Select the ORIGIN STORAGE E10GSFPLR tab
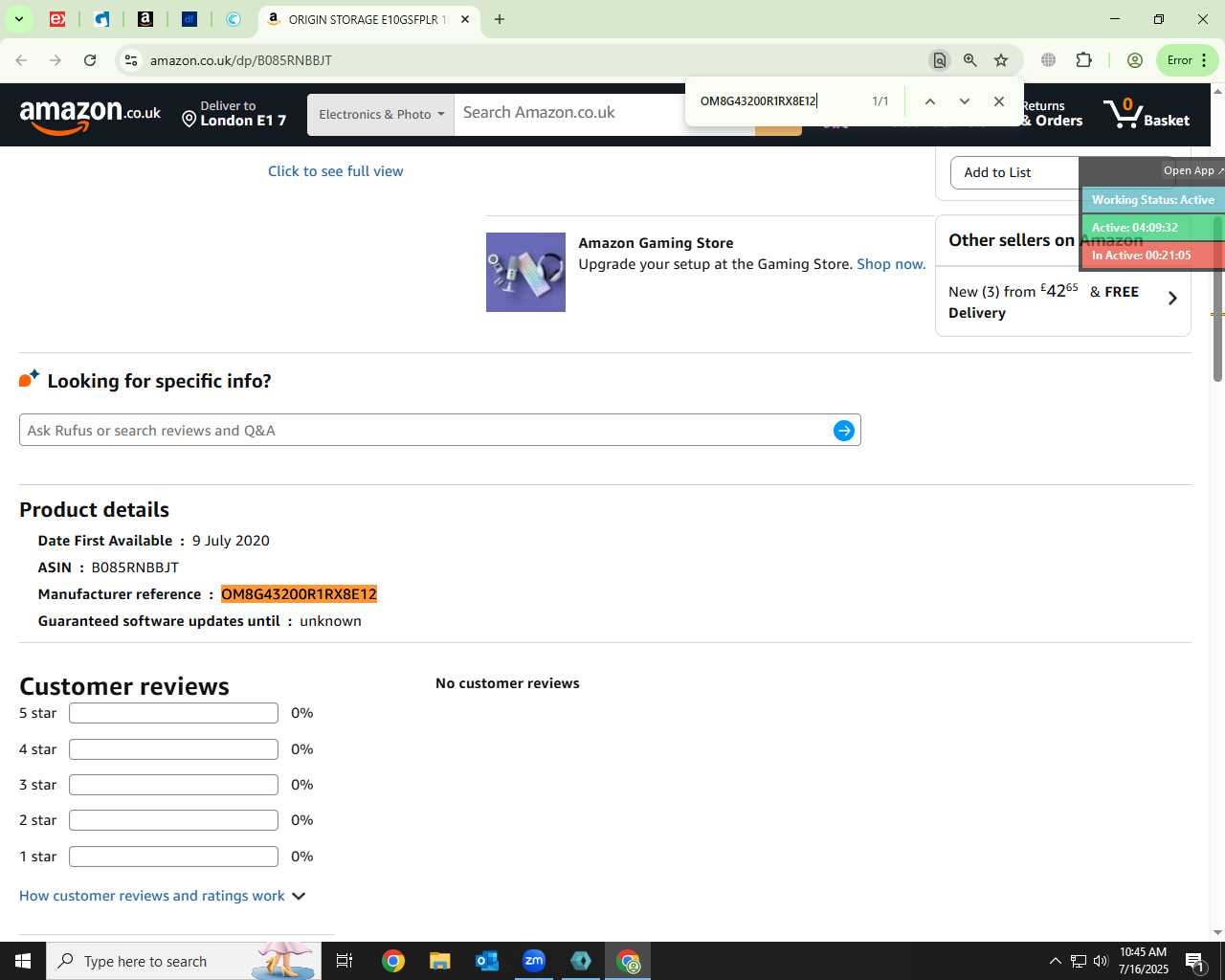 click(368, 19)
